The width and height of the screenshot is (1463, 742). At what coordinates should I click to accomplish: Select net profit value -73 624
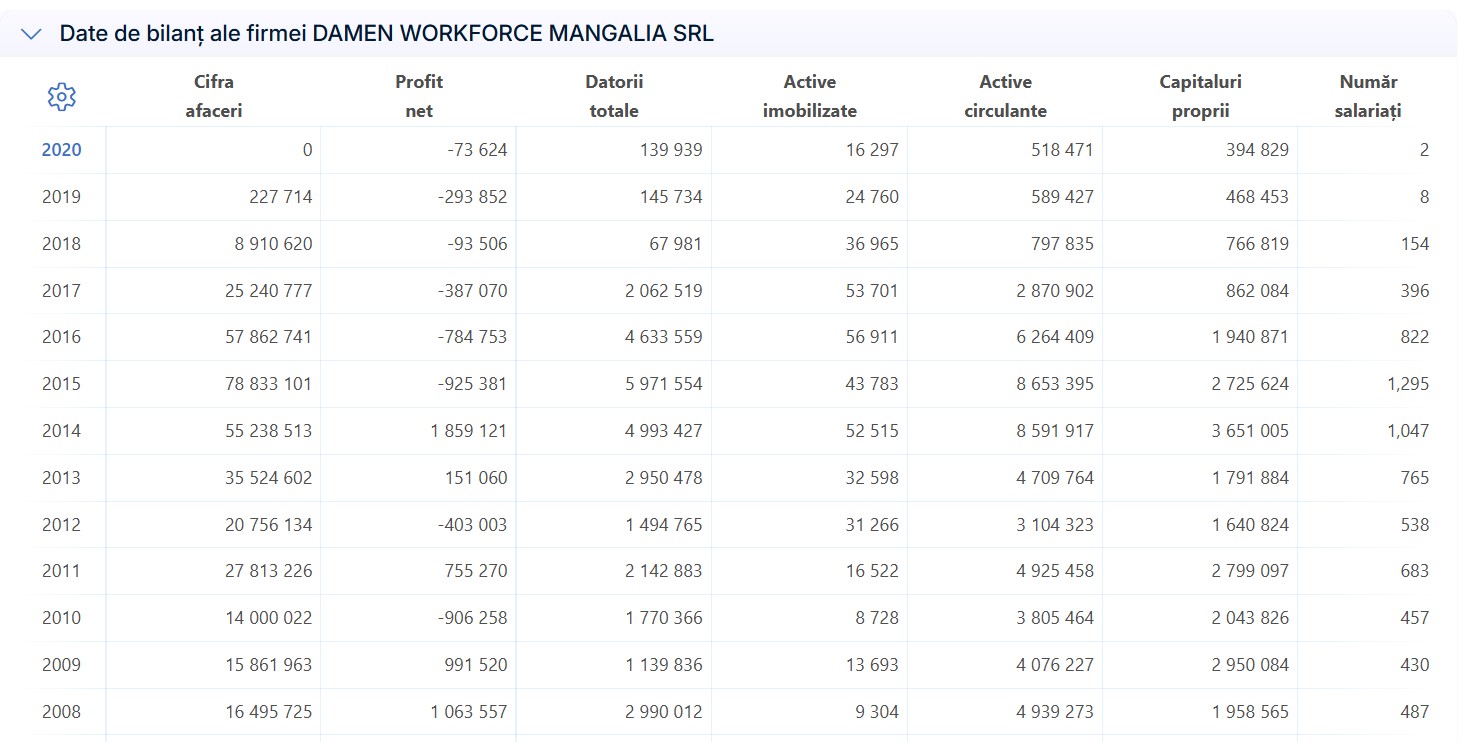[477, 150]
